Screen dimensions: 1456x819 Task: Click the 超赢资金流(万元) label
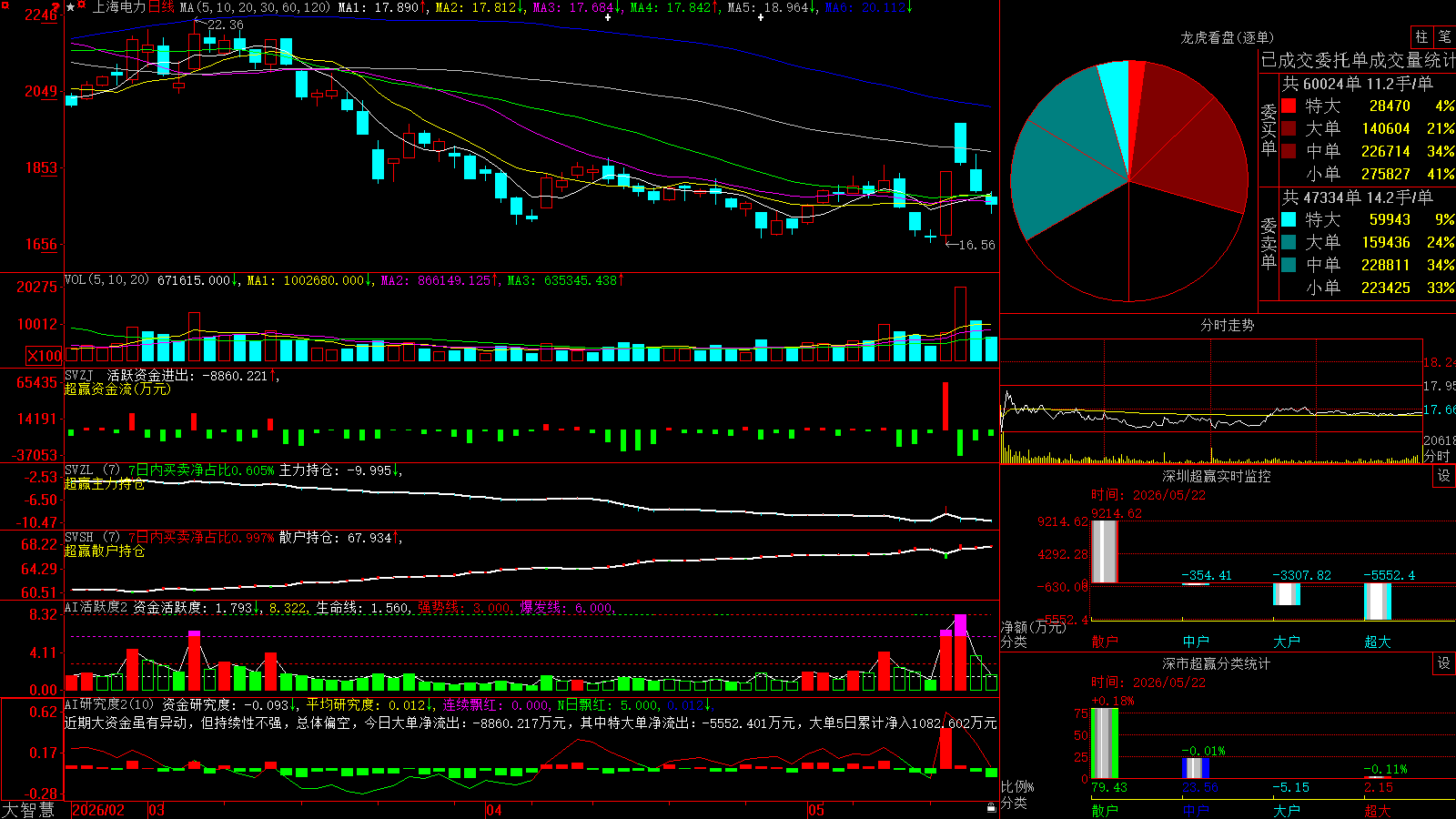[x=117, y=389]
